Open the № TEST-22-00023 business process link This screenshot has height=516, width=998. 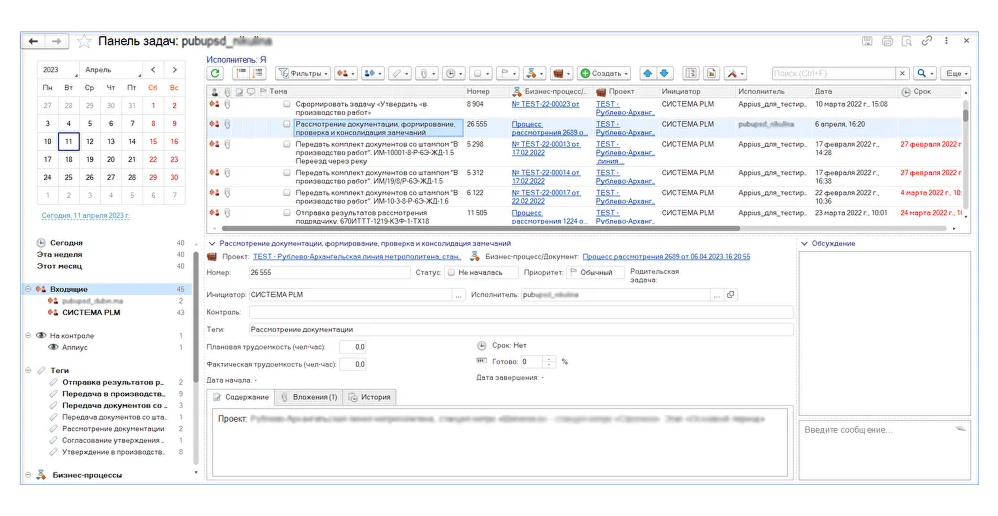point(545,104)
